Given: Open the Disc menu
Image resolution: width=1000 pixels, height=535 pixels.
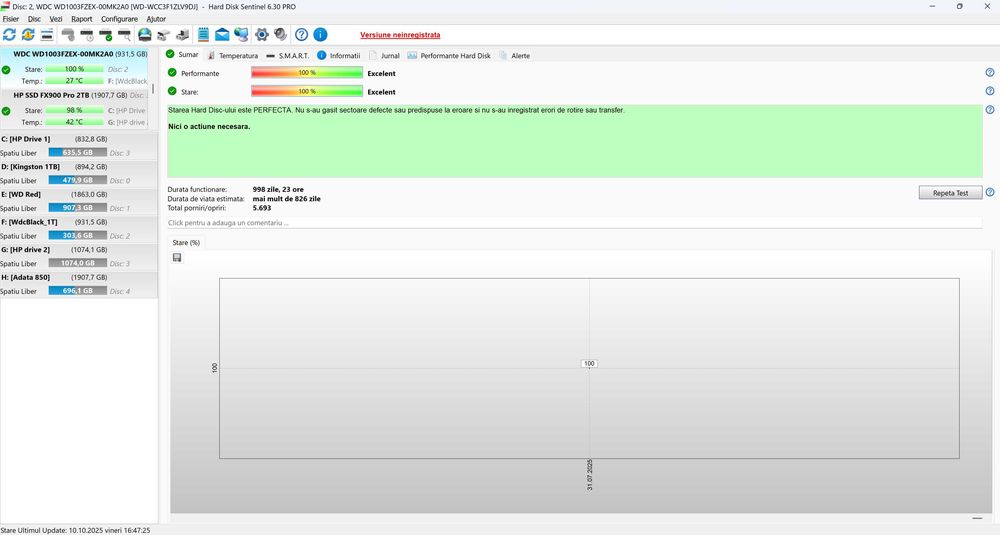Looking at the screenshot, I should (34, 19).
